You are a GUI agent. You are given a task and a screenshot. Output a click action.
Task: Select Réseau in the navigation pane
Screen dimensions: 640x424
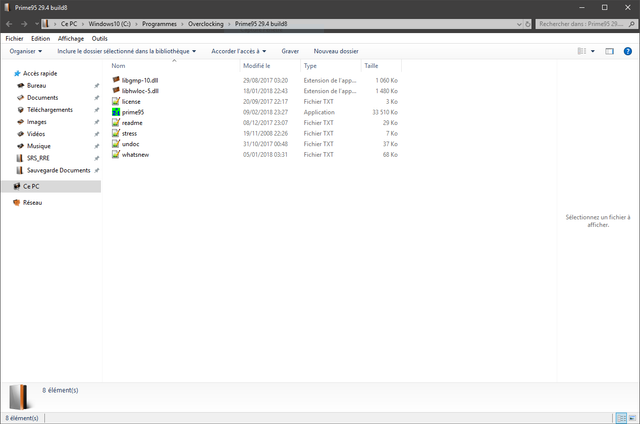coord(32,202)
